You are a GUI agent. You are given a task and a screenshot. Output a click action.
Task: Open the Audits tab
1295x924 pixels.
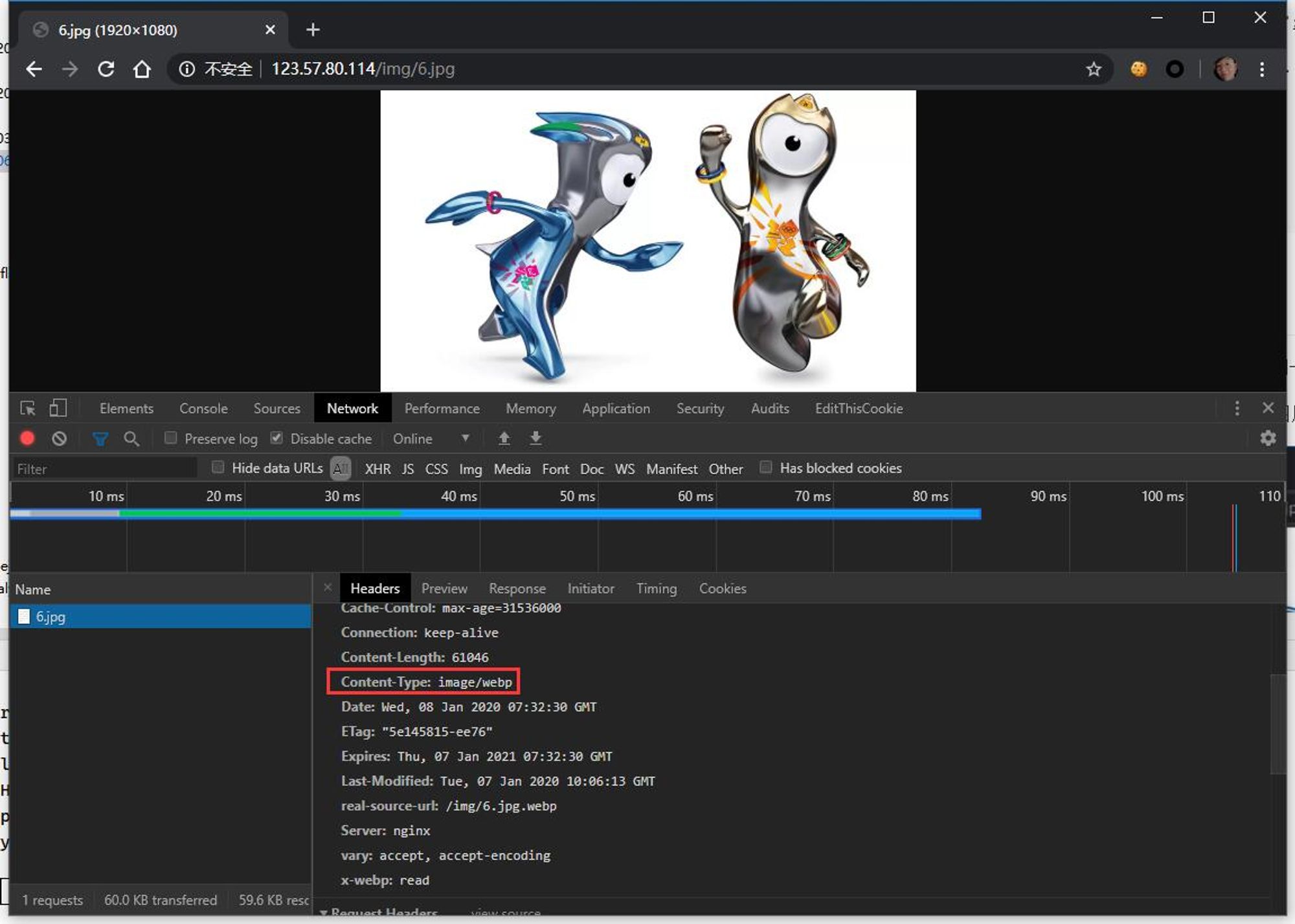770,409
